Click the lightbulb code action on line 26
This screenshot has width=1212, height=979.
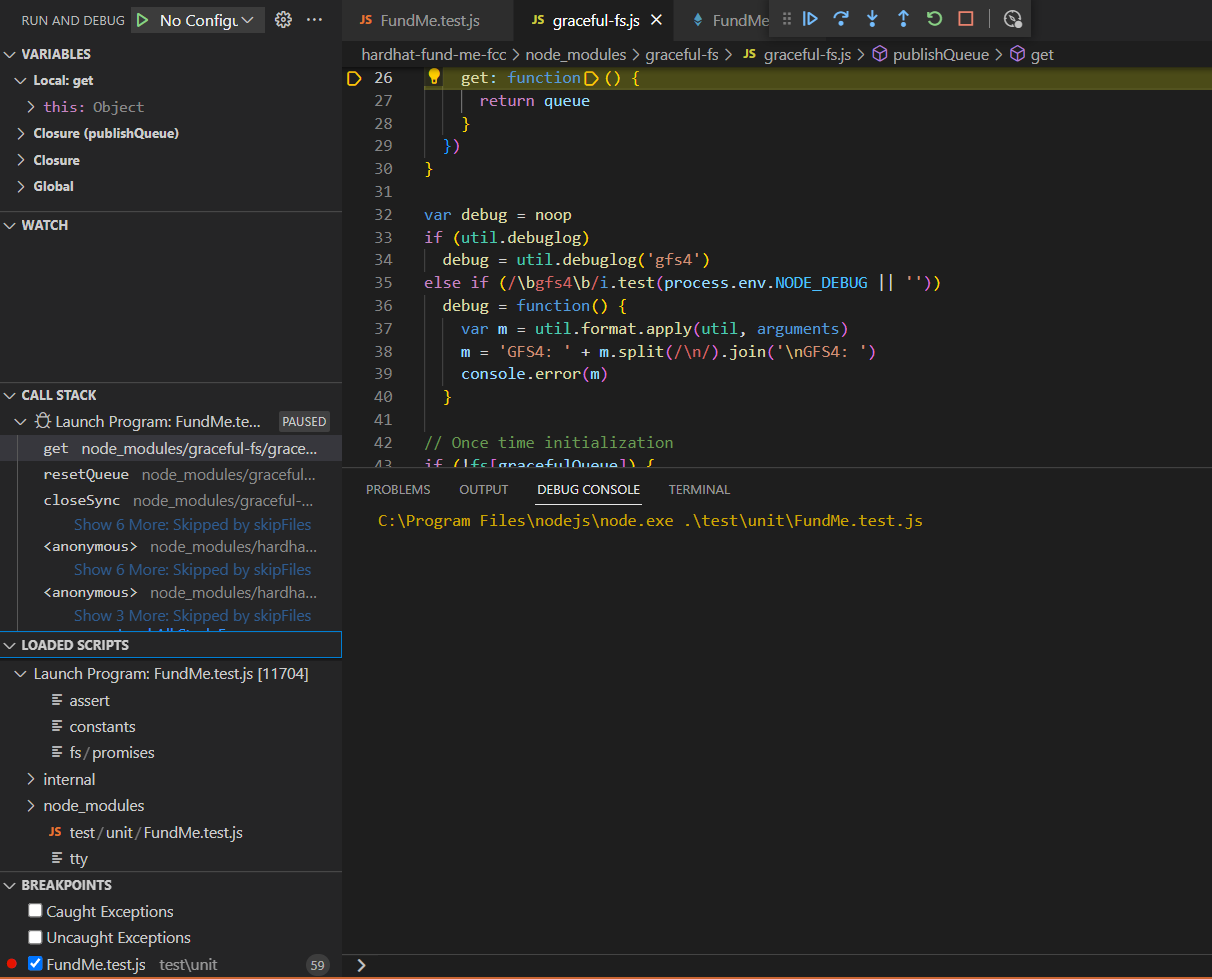[434, 76]
